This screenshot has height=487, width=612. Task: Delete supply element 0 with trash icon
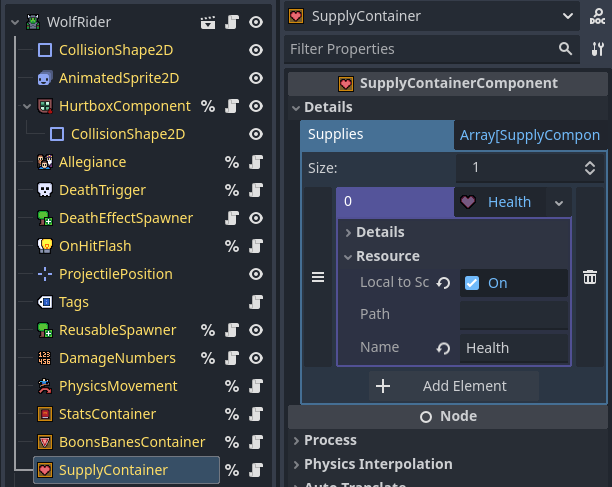click(590, 277)
